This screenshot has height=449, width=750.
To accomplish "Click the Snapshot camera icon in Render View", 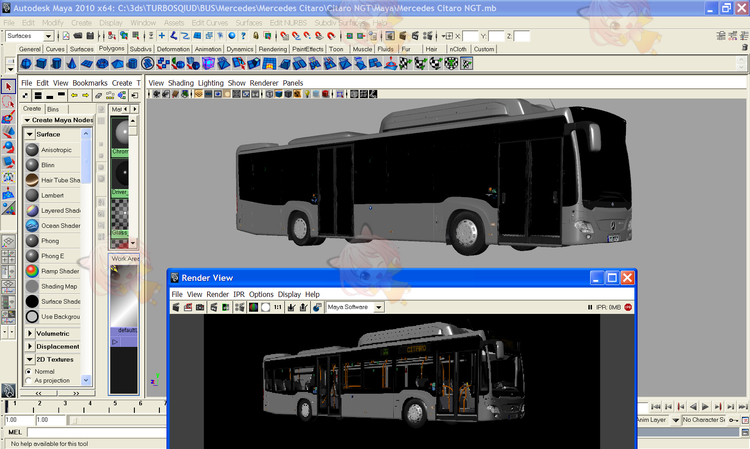I will (200, 307).
